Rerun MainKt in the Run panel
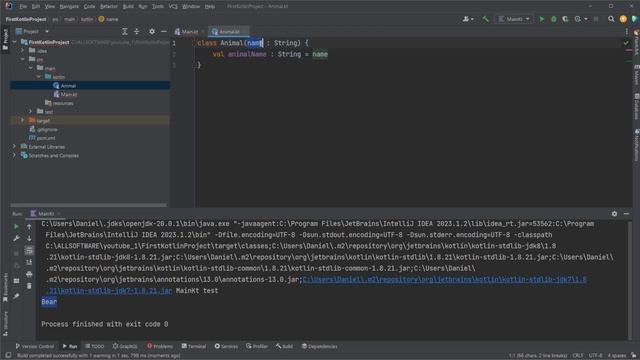 coord(16,227)
